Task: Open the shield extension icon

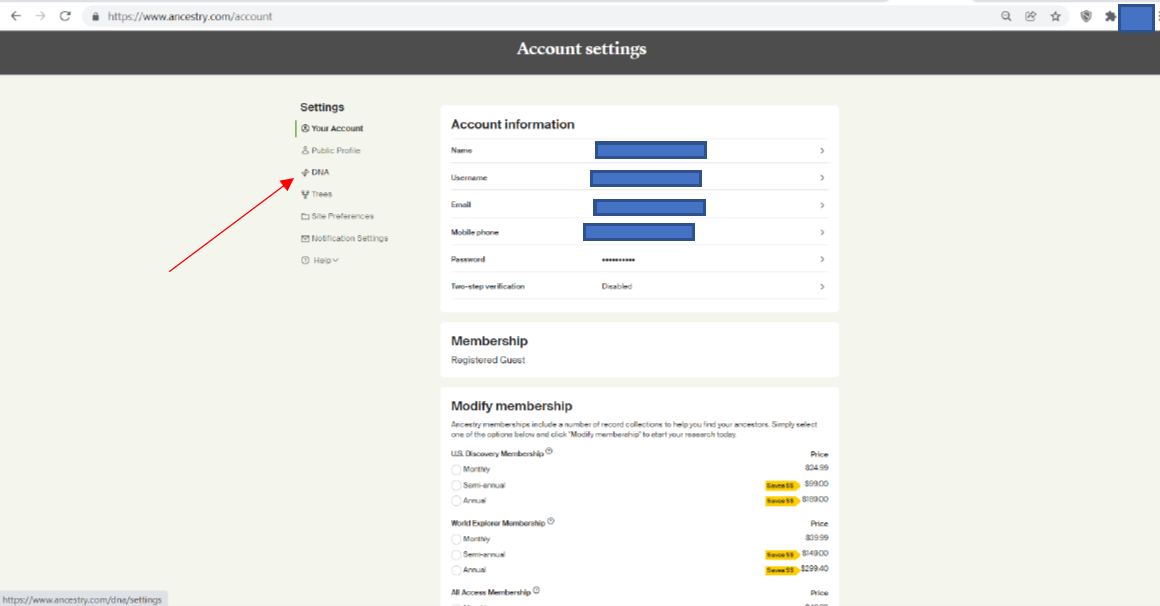Action: (x=1086, y=16)
